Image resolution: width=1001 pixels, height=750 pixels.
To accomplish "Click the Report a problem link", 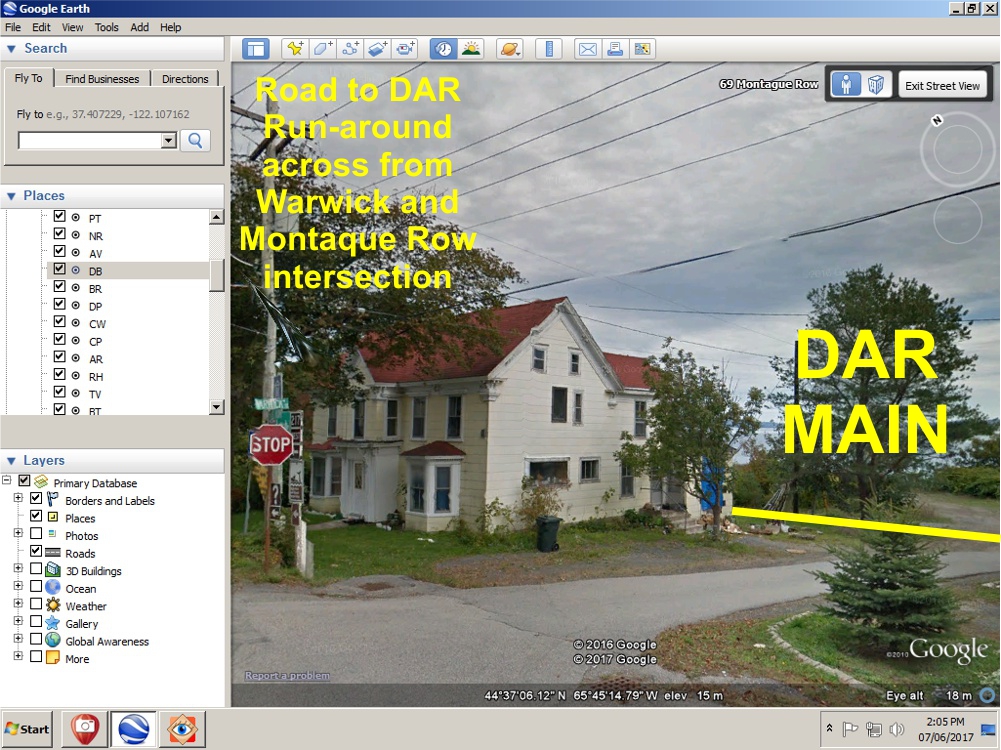I will pyautogui.click(x=288, y=676).
